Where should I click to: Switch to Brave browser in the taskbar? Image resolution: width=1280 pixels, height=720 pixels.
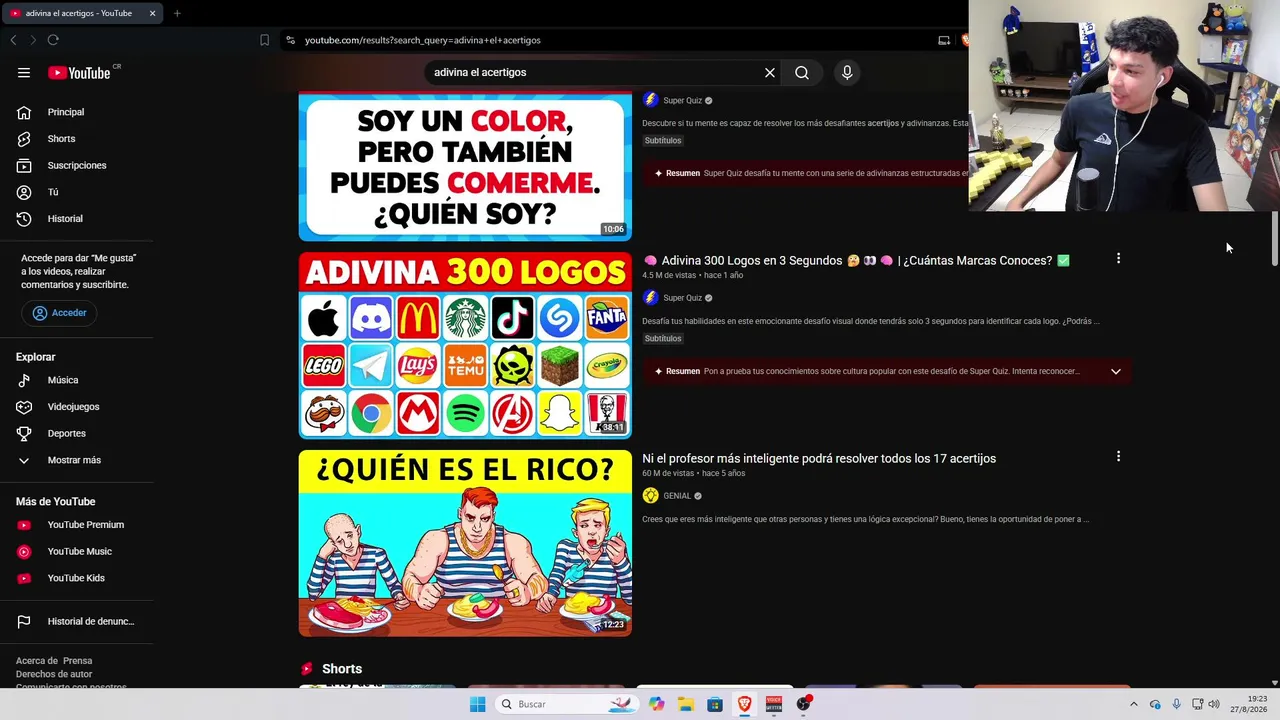[745, 704]
